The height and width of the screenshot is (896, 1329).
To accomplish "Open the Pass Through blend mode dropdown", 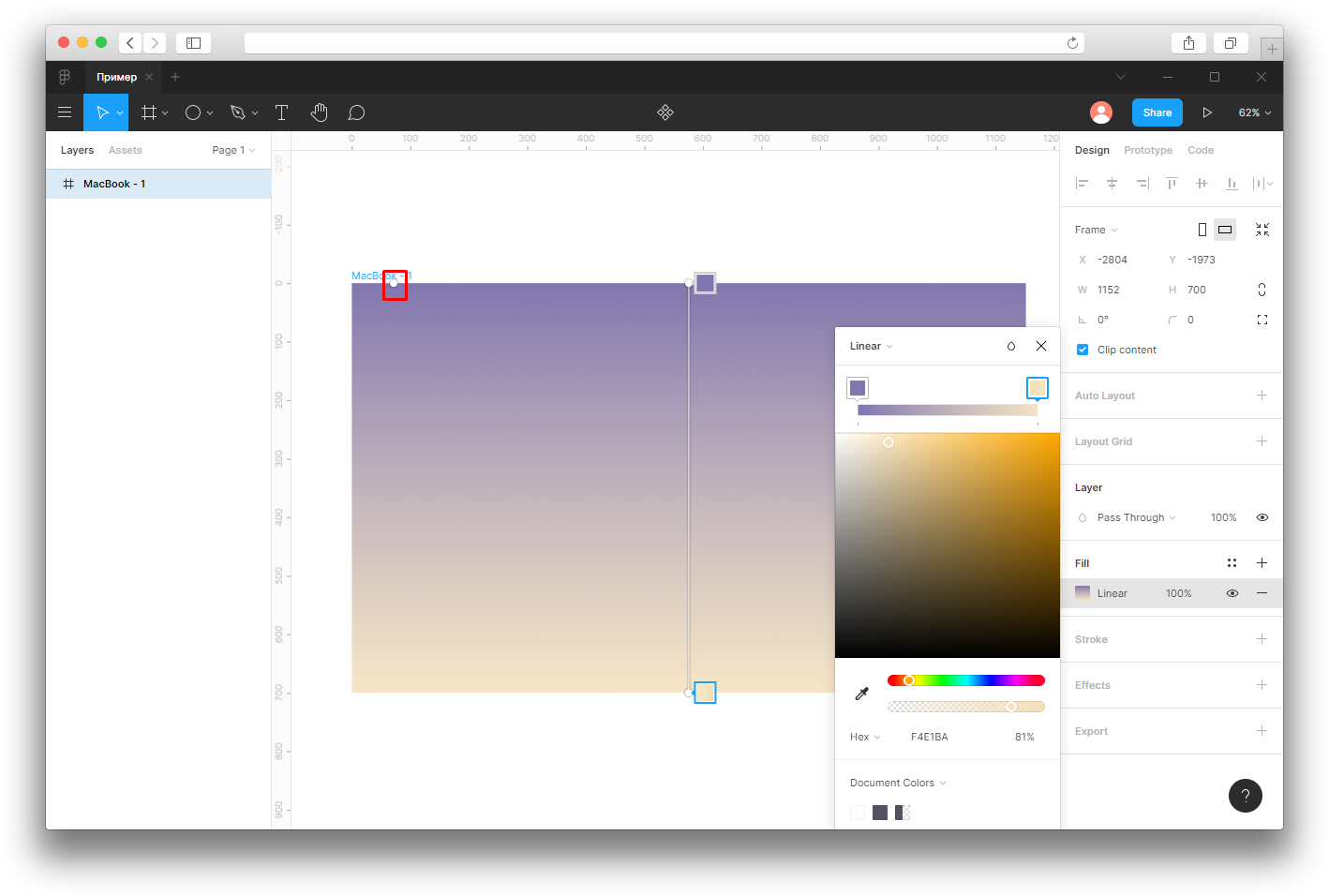I will (x=1136, y=517).
